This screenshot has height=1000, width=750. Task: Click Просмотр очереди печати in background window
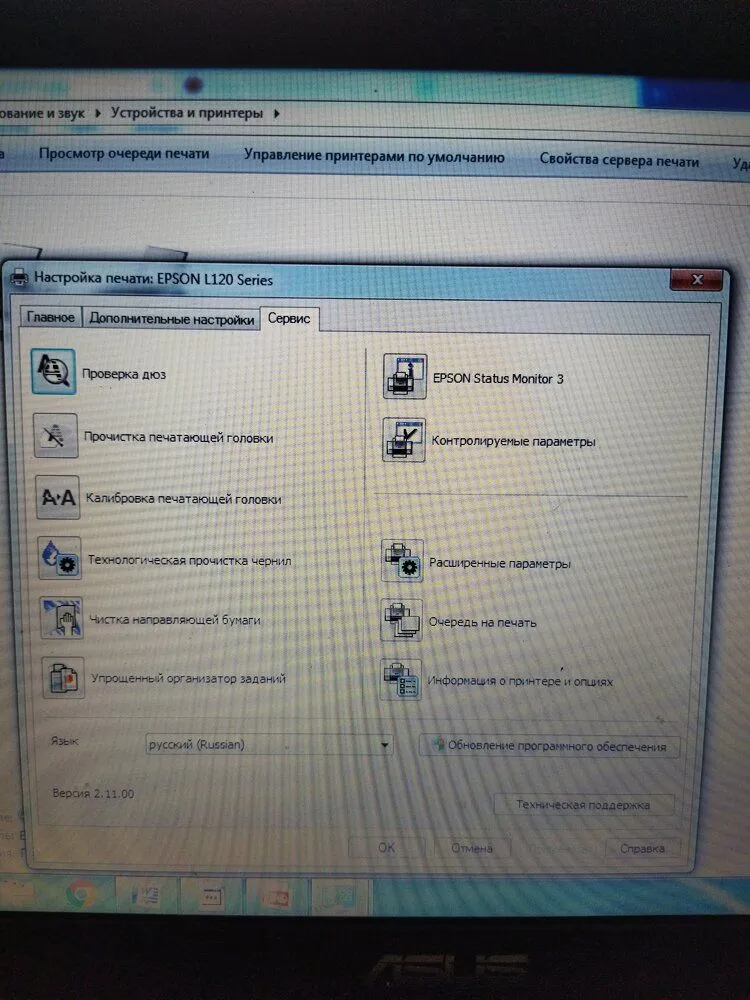pos(124,154)
